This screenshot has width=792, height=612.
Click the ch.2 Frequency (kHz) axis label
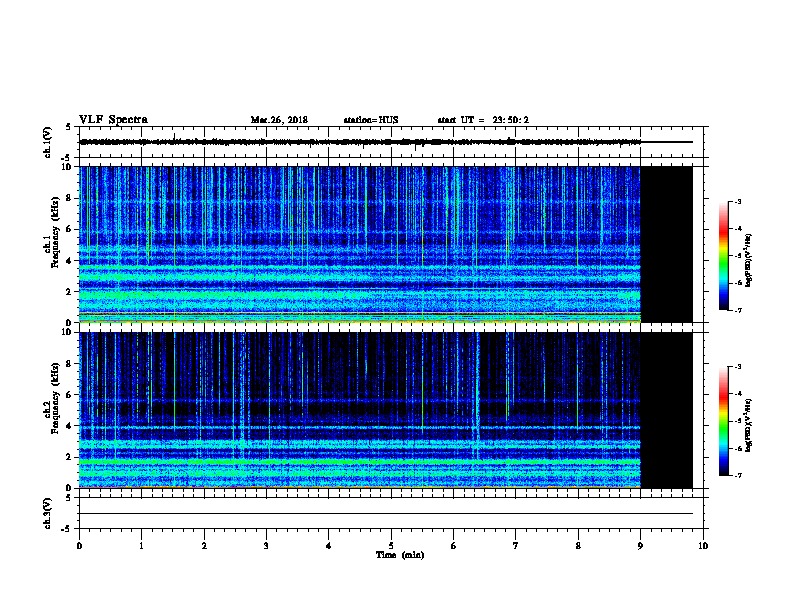(x=51, y=398)
